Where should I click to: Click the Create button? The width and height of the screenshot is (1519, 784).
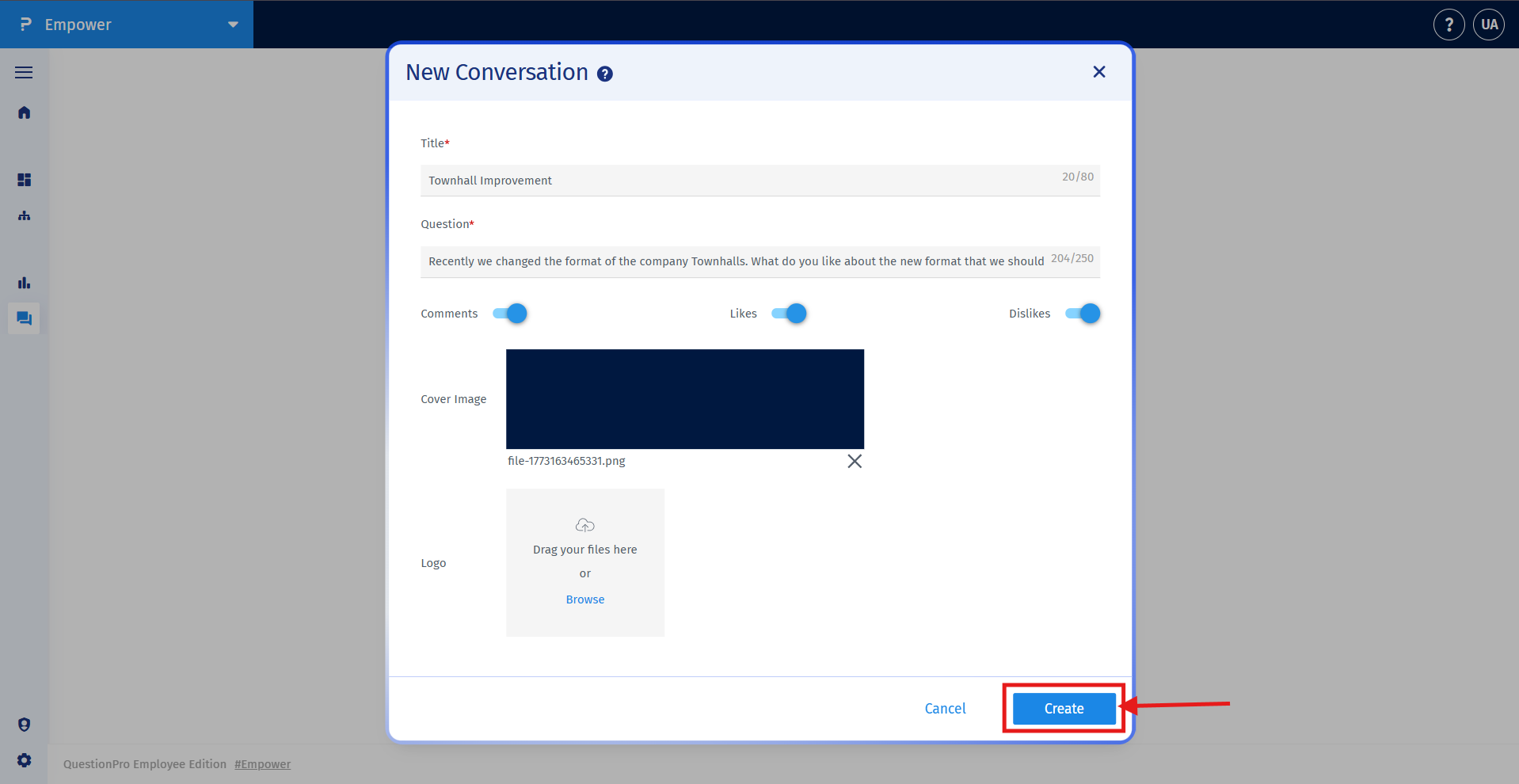(x=1063, y=708)
